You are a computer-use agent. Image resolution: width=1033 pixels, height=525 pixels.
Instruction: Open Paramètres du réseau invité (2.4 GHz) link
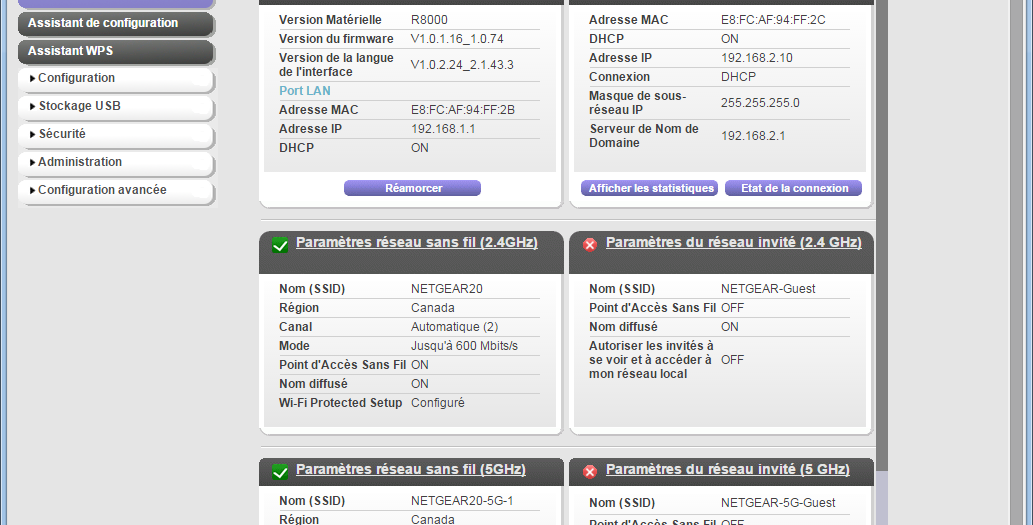(733, 242)
